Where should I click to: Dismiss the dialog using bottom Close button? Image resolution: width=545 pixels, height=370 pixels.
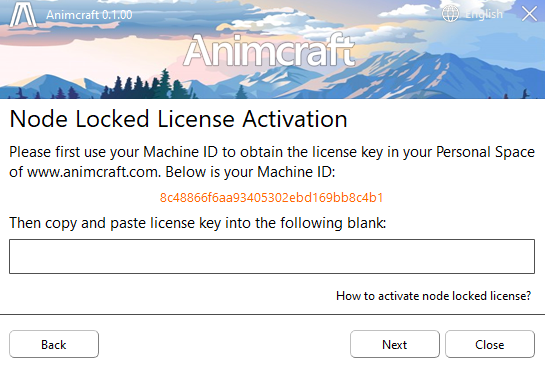490,344
